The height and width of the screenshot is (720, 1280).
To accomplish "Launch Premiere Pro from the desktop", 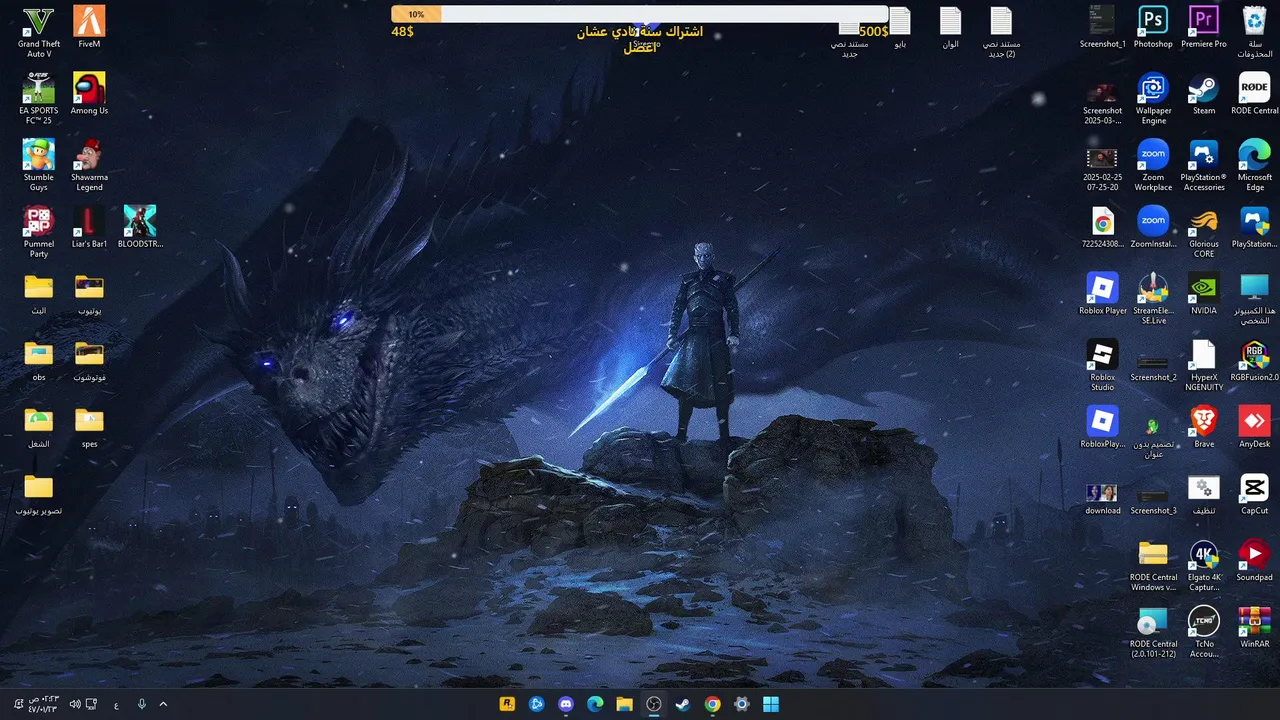I will click(1204, 28).
